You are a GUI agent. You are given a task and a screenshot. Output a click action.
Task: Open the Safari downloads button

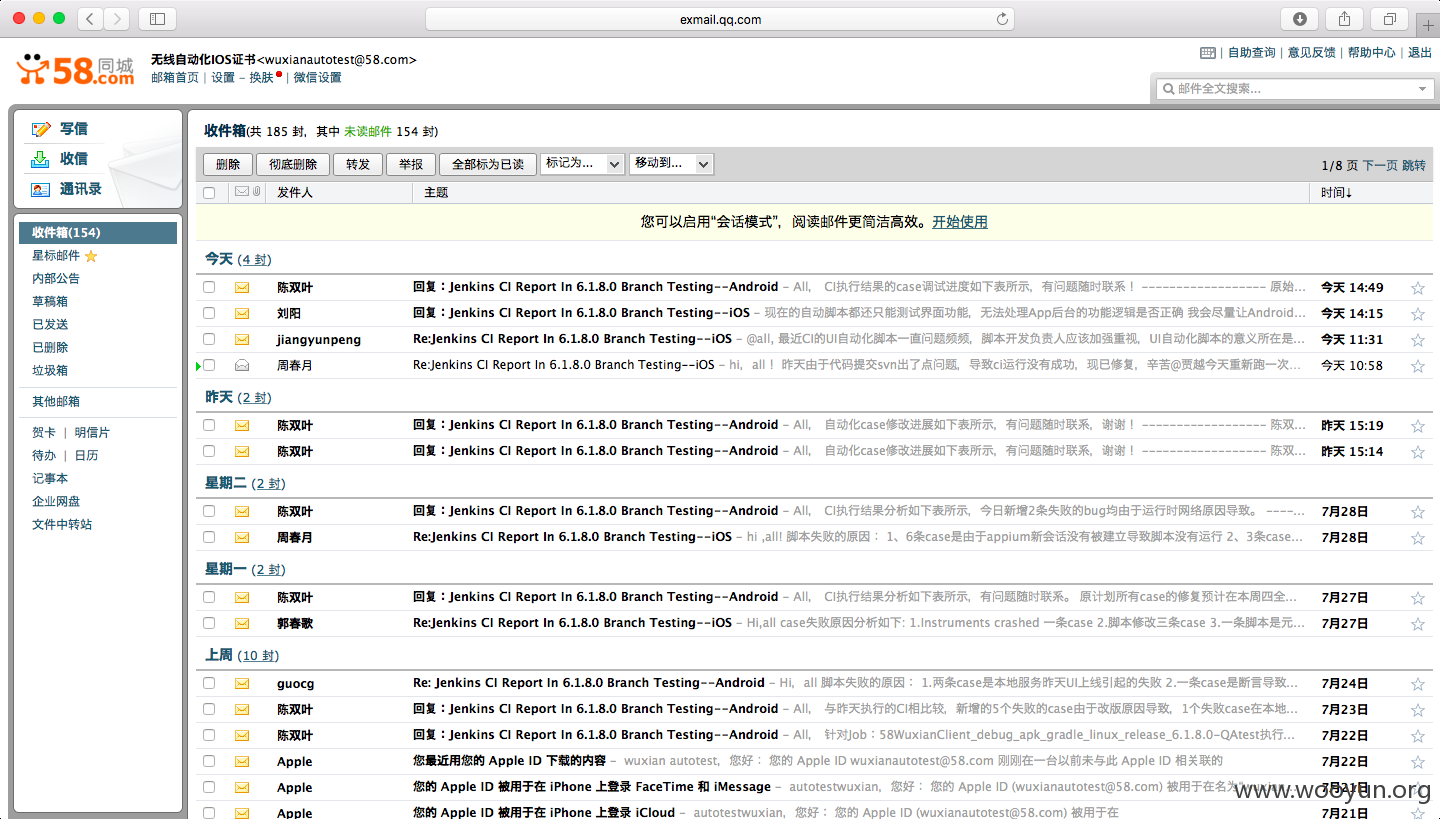(1300, 18)
